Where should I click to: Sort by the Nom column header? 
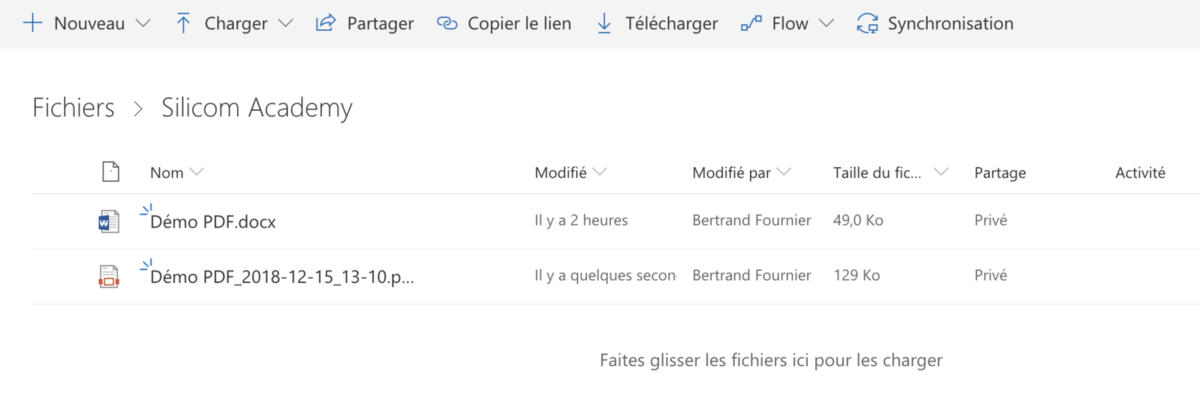[167, 173]
